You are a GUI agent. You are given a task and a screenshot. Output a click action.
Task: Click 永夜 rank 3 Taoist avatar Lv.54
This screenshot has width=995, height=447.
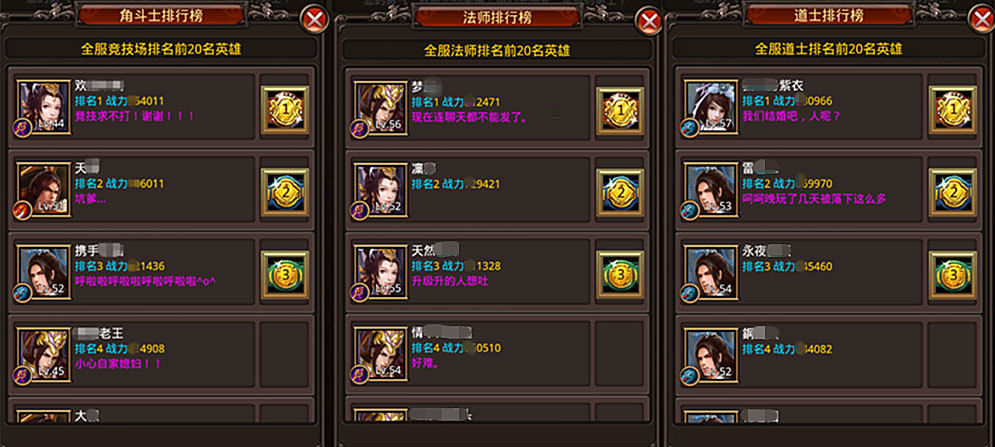pos(712,272)
